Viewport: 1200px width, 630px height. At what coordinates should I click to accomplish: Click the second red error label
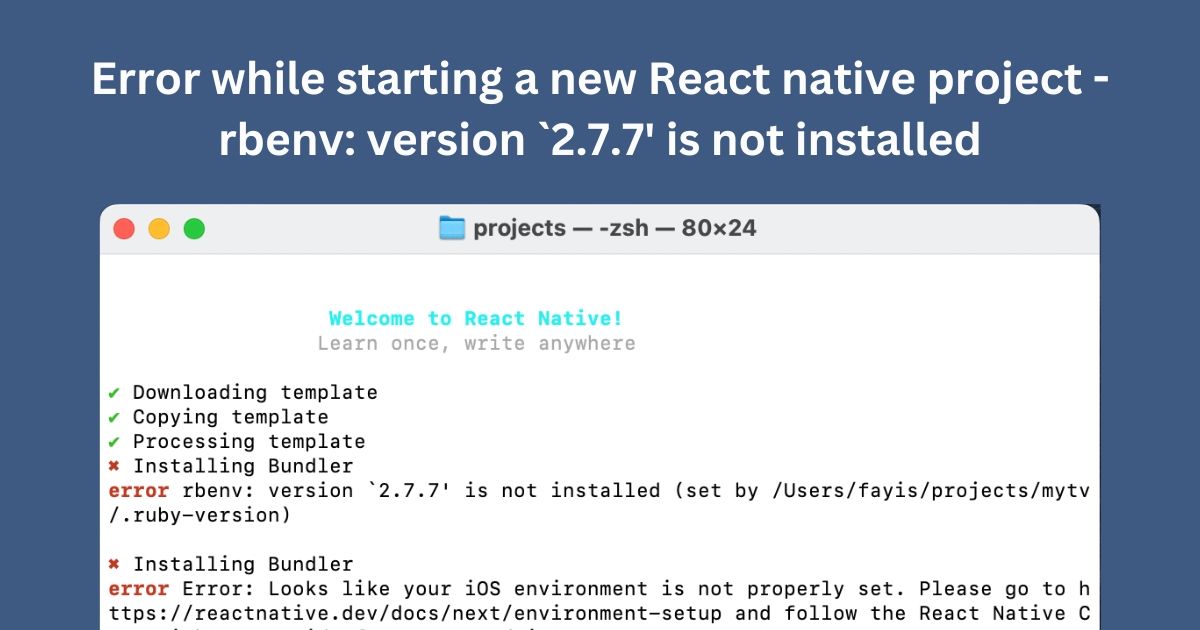[x=138, y=589]
